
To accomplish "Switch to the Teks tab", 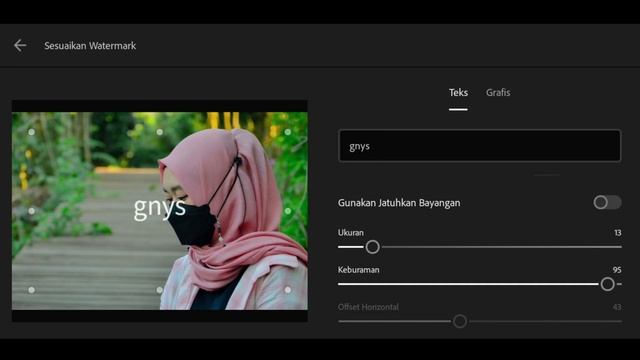I will tap(458, 93).
